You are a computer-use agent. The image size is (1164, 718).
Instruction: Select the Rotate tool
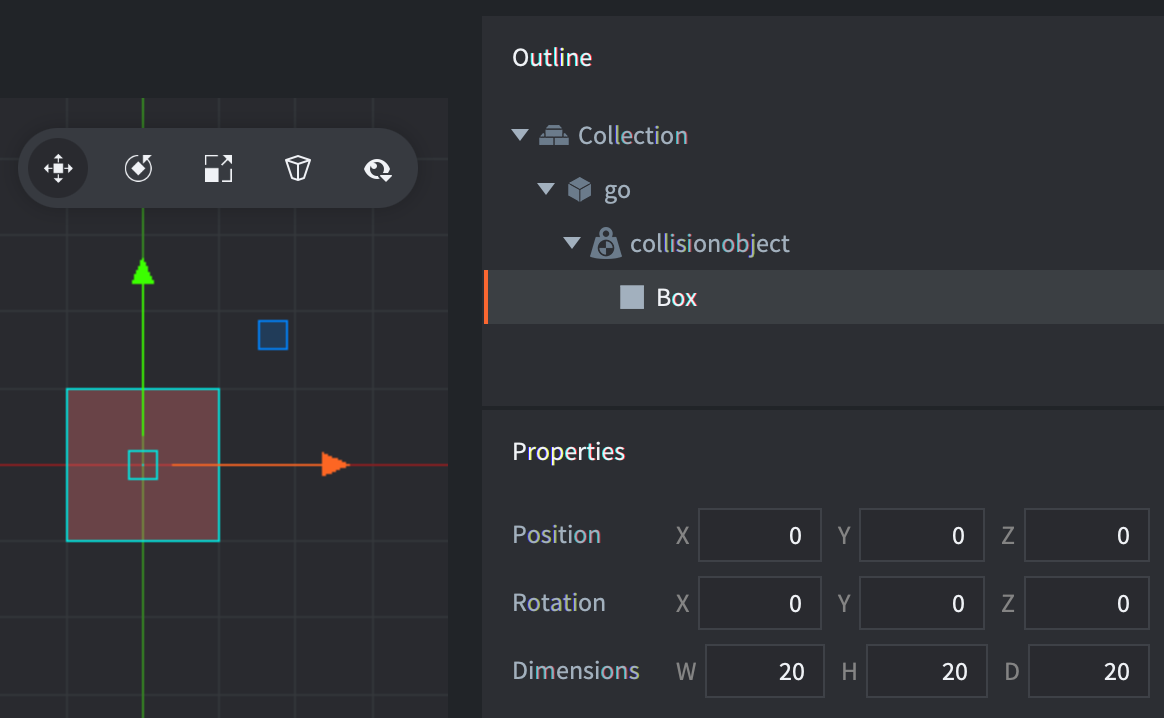pyautogui.click(x=138, y=168)
